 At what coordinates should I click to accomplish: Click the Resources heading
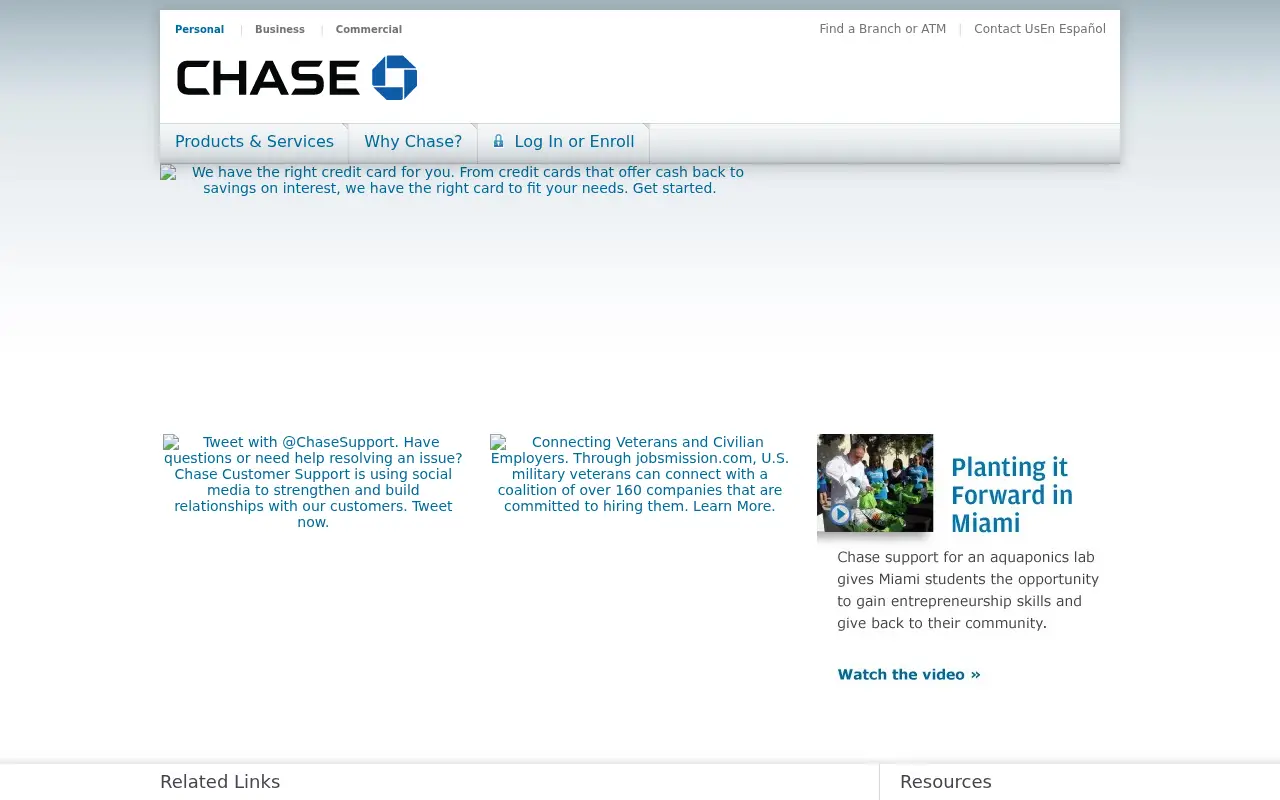click(x=946, y=782)
